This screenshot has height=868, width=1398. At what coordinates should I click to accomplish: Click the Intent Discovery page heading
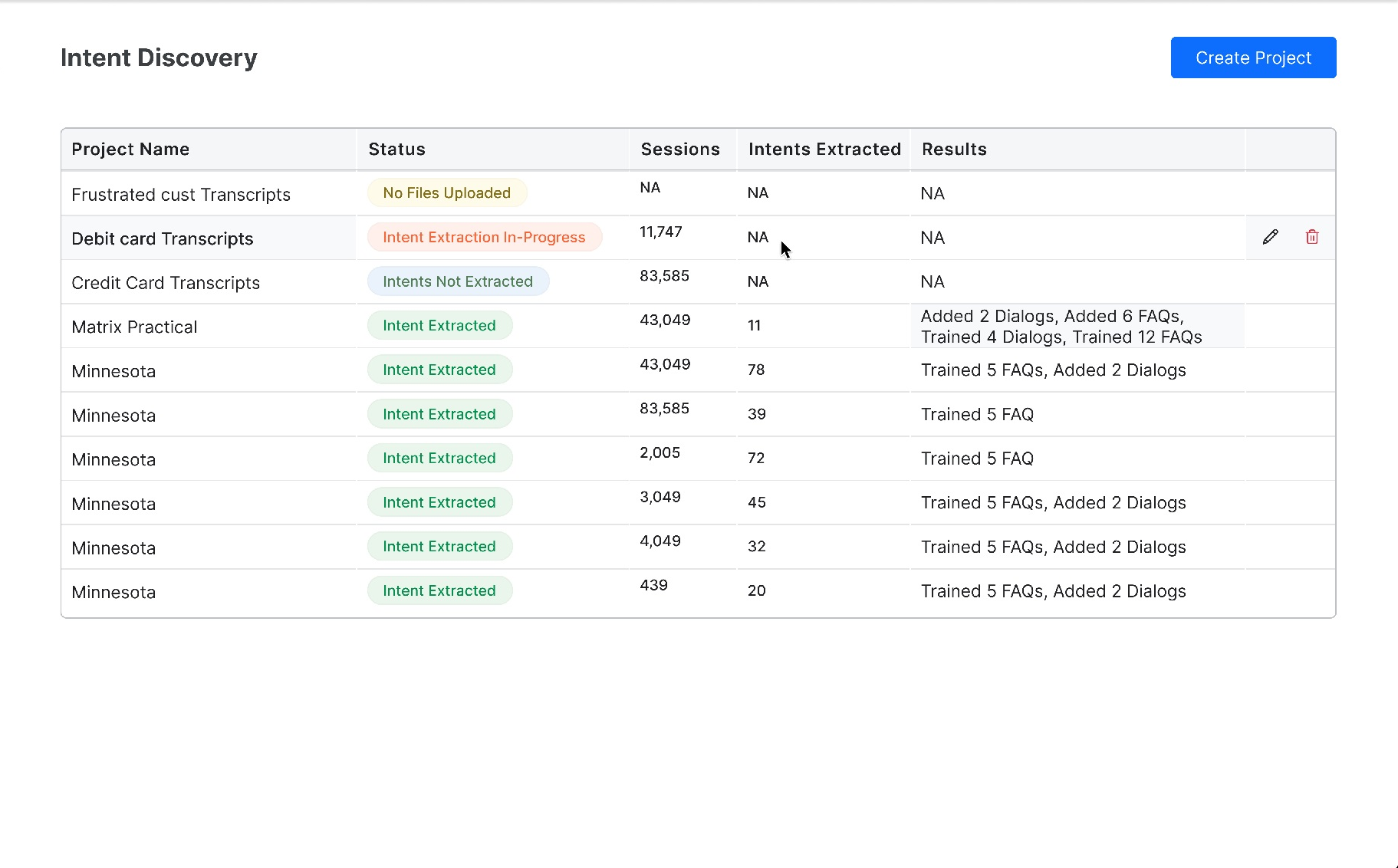tap(159, 58)
